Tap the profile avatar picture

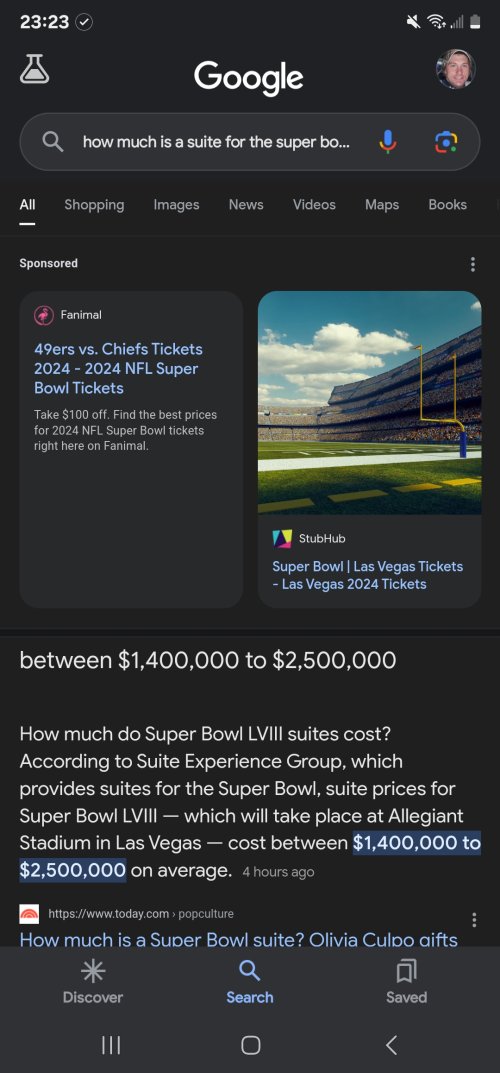point(456,68)
